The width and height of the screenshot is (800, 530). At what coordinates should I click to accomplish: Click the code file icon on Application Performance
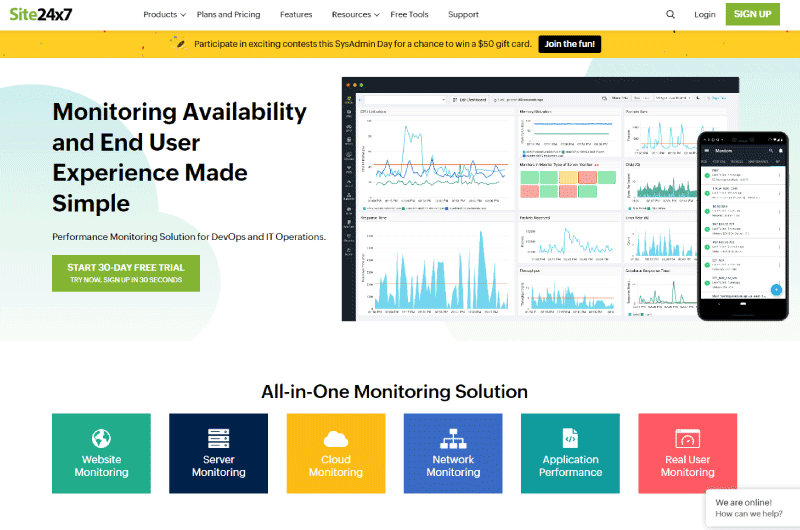click(570, 438)
